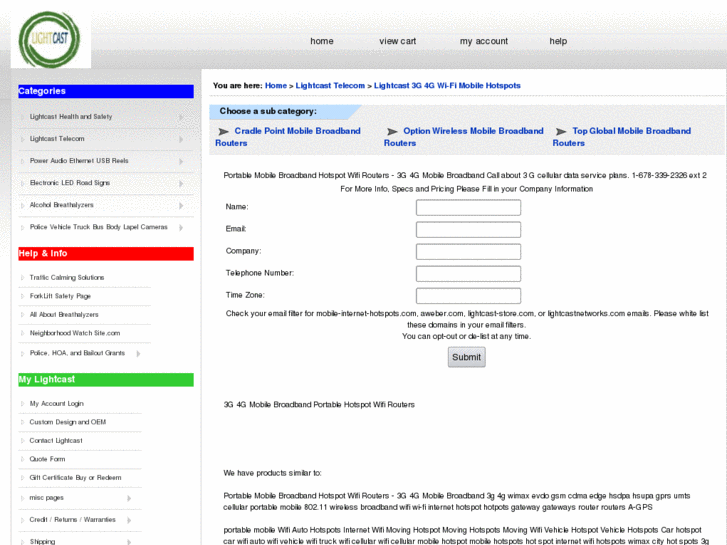The image size is (727, 545).
Task: Select Police Vehicle Truck Bus Body Lapel Cameras
Action: pos(98,227)
